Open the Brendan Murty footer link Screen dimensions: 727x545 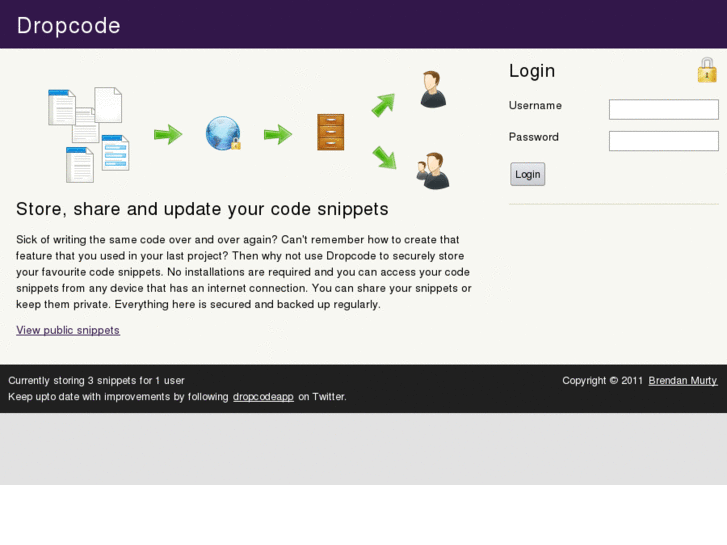click(x=682, y=380)
